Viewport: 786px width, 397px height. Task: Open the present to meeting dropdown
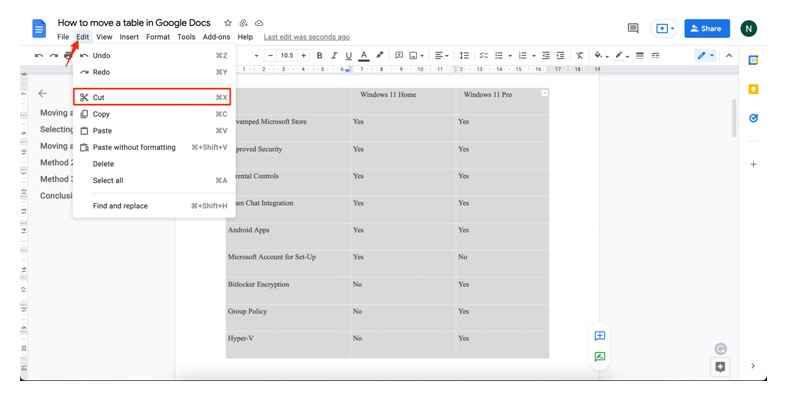click(x=665, y=29)
